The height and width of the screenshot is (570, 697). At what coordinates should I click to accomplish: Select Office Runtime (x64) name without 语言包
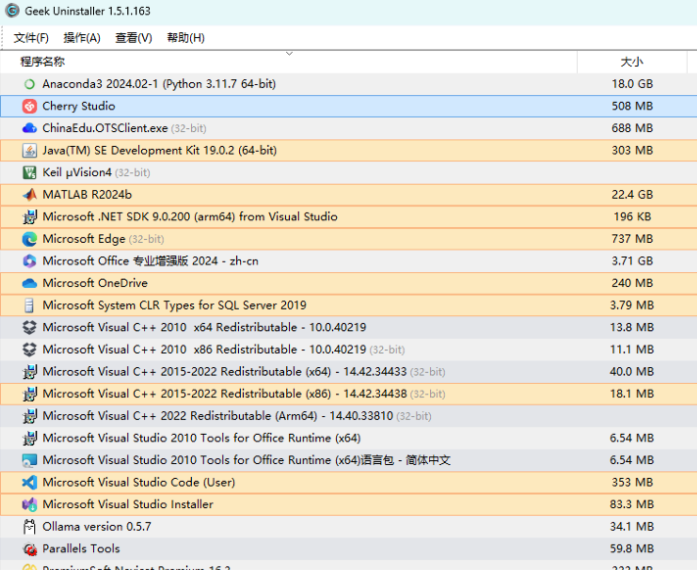201,438
